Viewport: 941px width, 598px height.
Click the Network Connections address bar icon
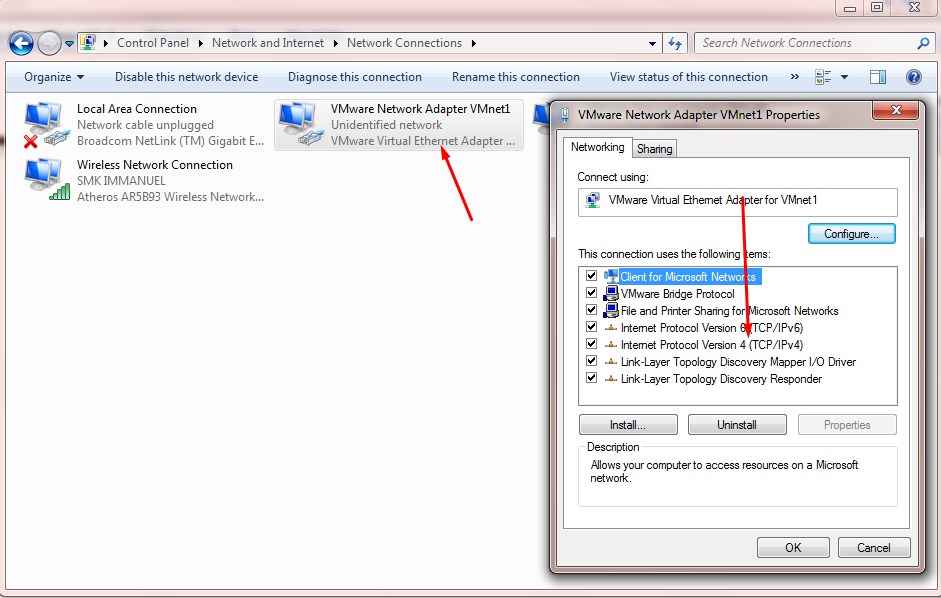(88, 43)
